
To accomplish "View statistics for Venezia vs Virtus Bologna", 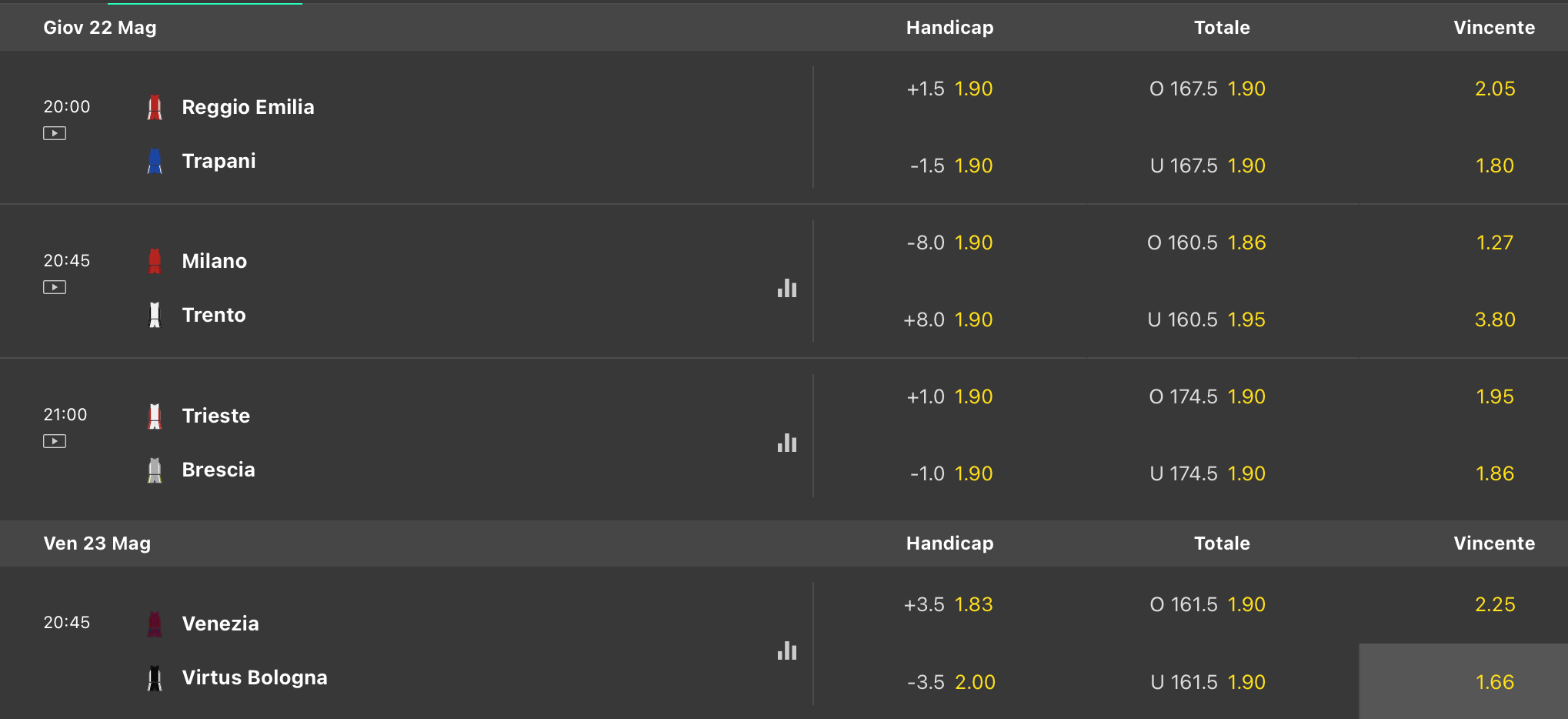I will pos(786,651).
